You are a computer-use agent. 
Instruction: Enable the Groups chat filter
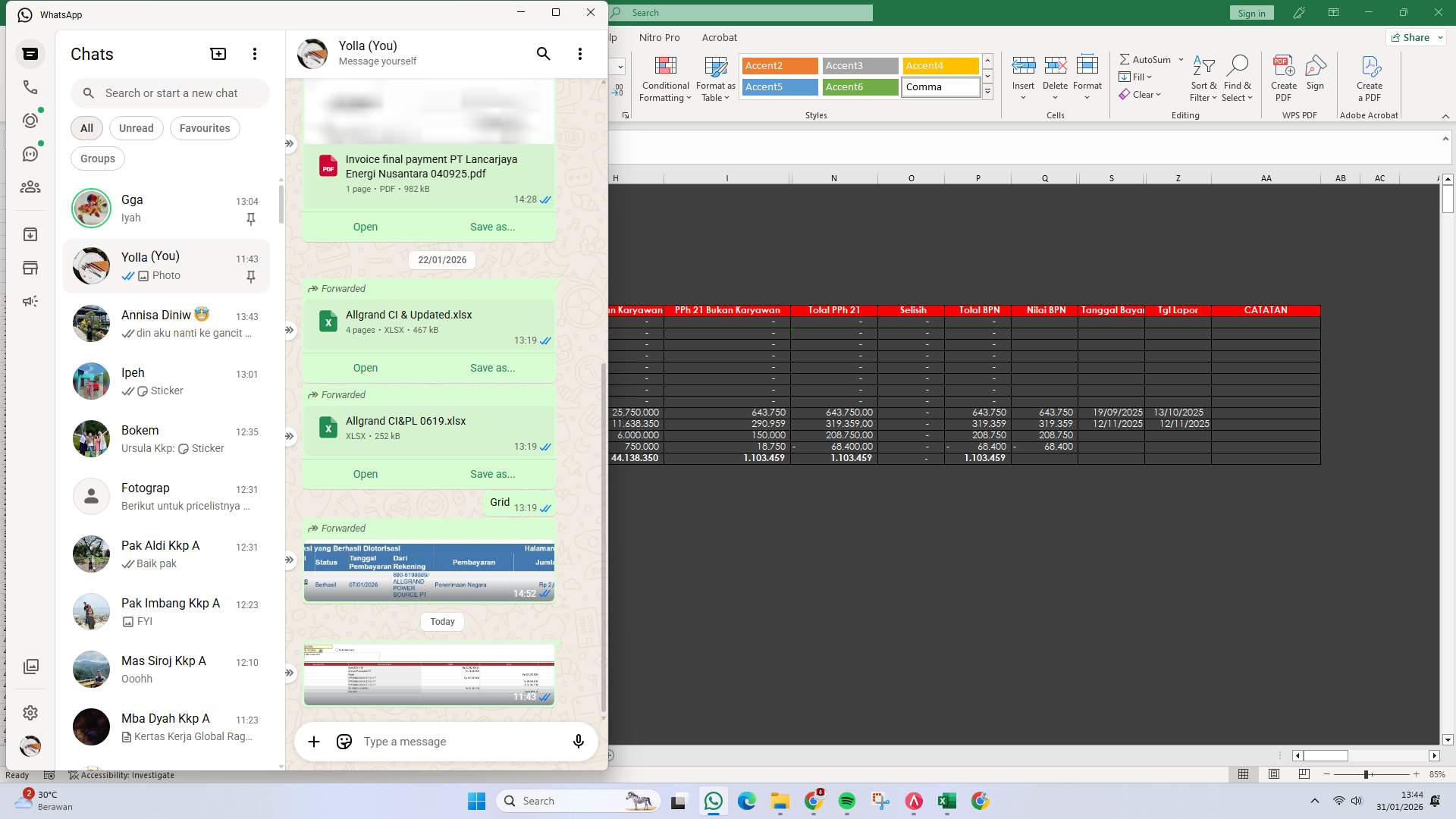[x=97, y=158]
